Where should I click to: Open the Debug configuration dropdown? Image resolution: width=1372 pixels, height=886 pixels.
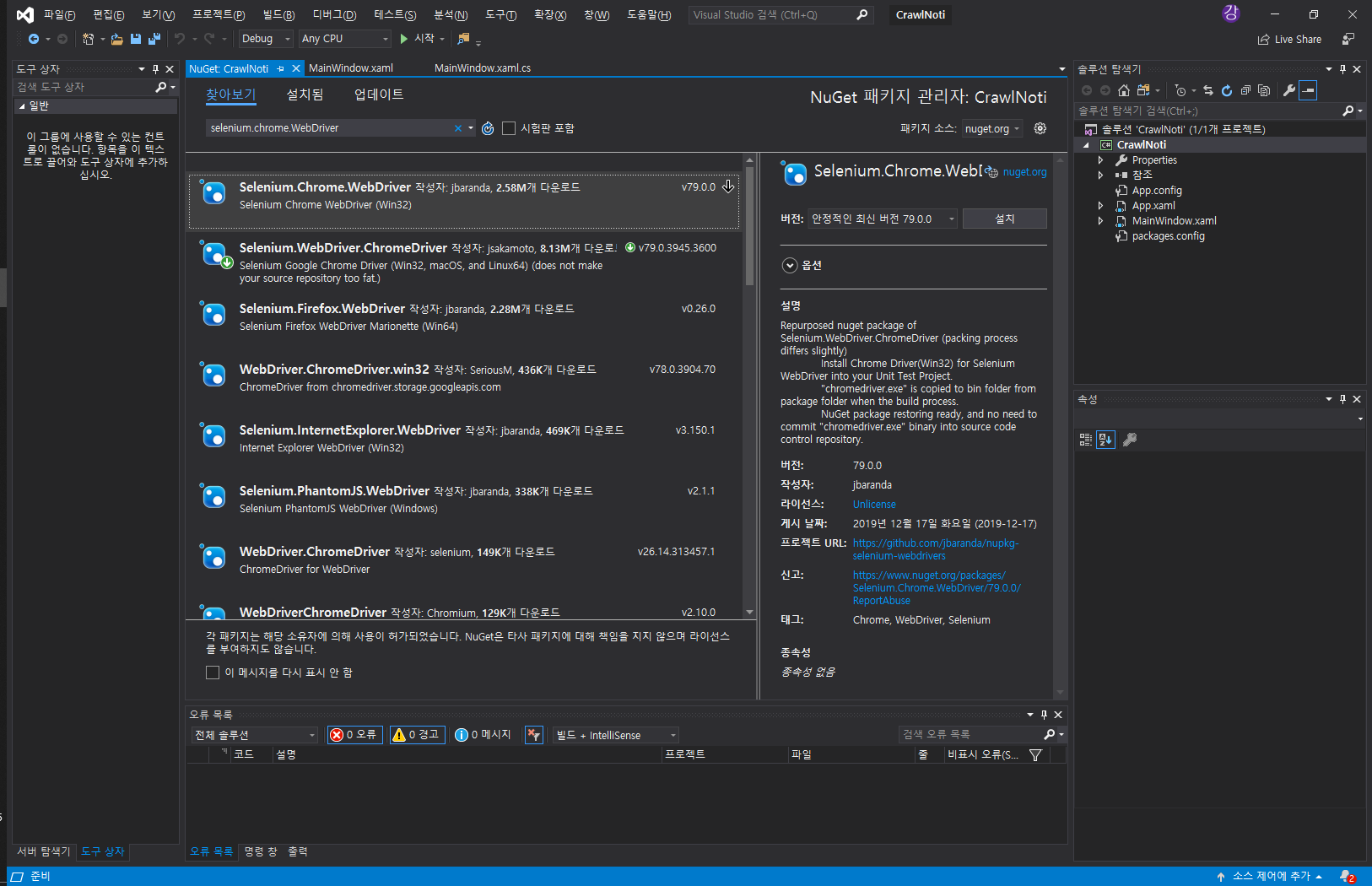[x=265, y=39]
